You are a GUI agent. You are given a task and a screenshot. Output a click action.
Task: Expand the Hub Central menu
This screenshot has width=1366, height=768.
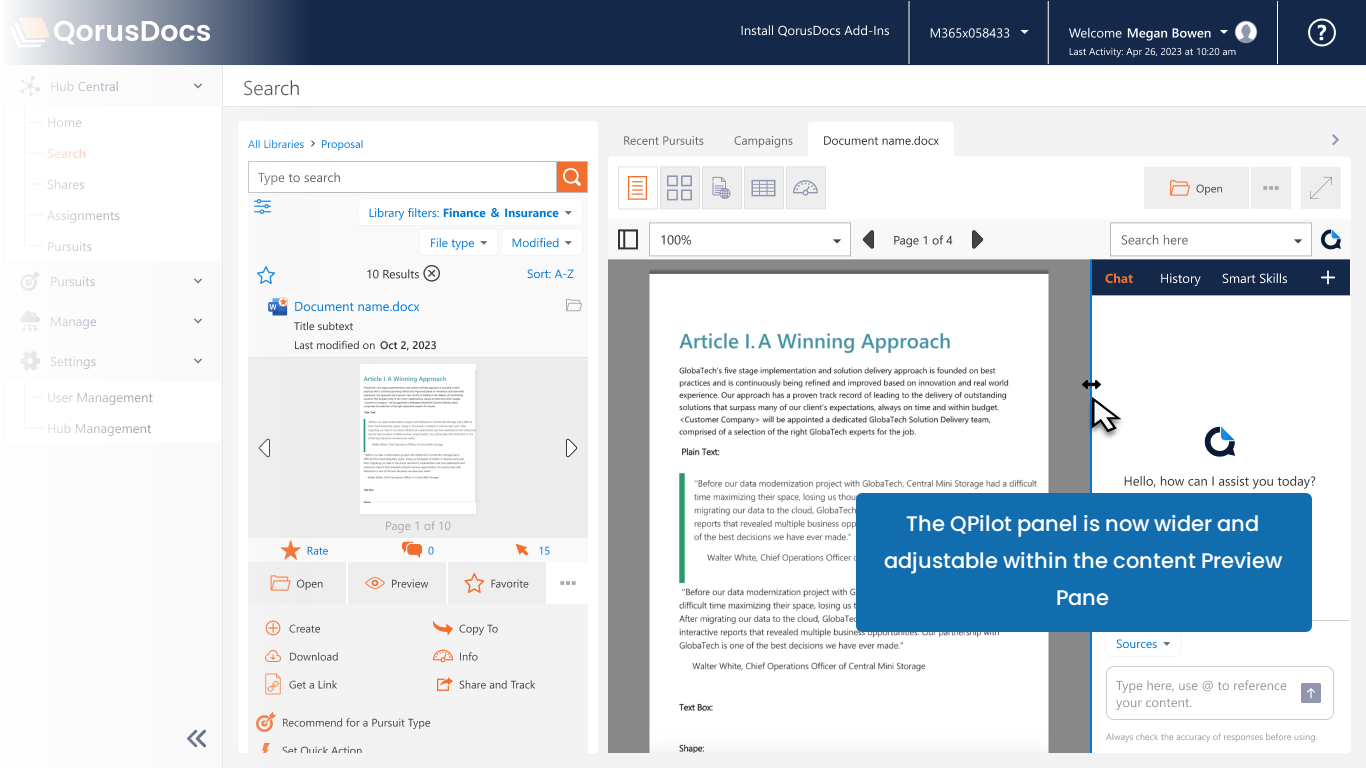point(198,86)
